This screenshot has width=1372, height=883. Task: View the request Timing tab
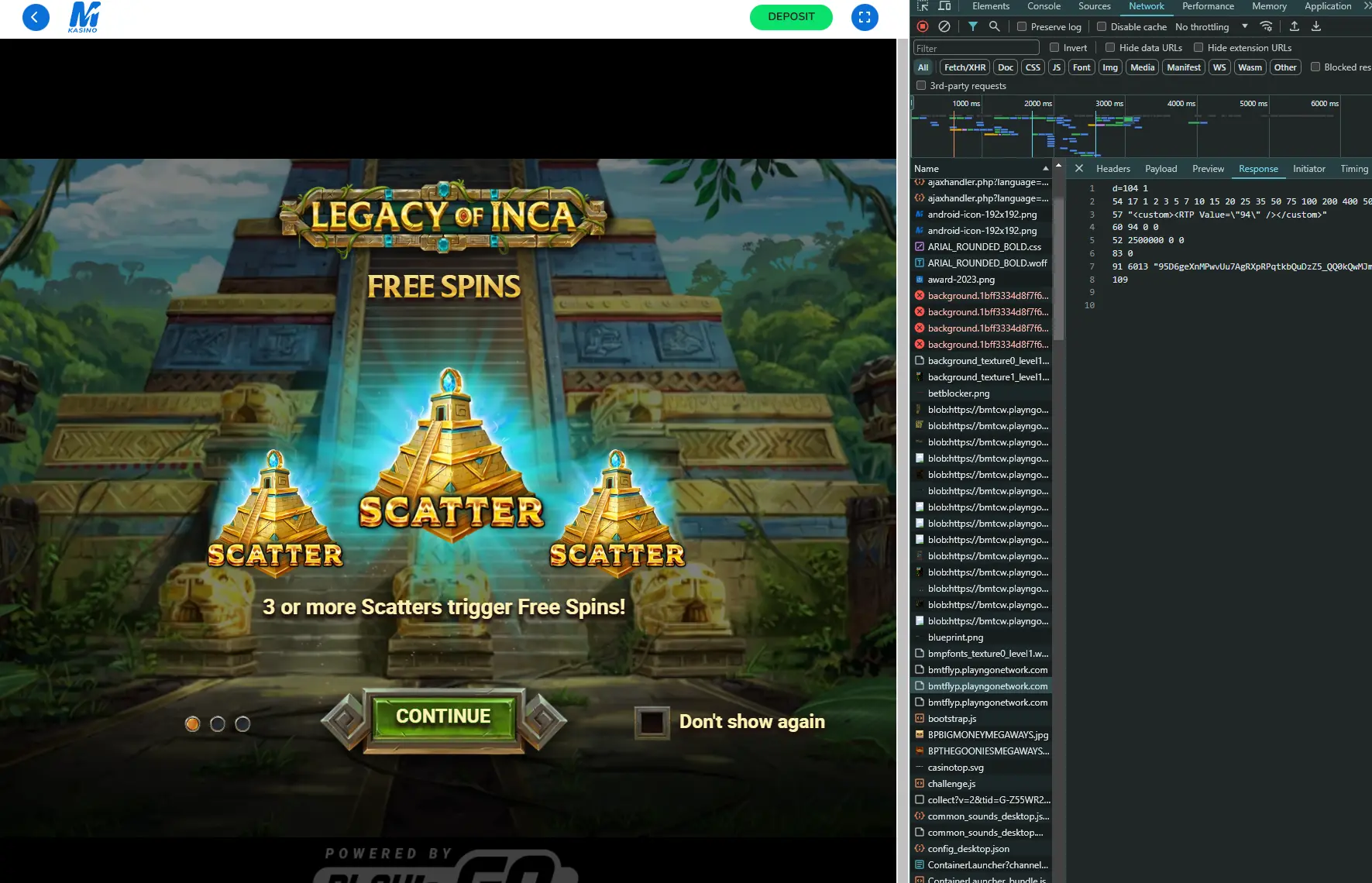pyautogui.click(x=1354, y=168)
